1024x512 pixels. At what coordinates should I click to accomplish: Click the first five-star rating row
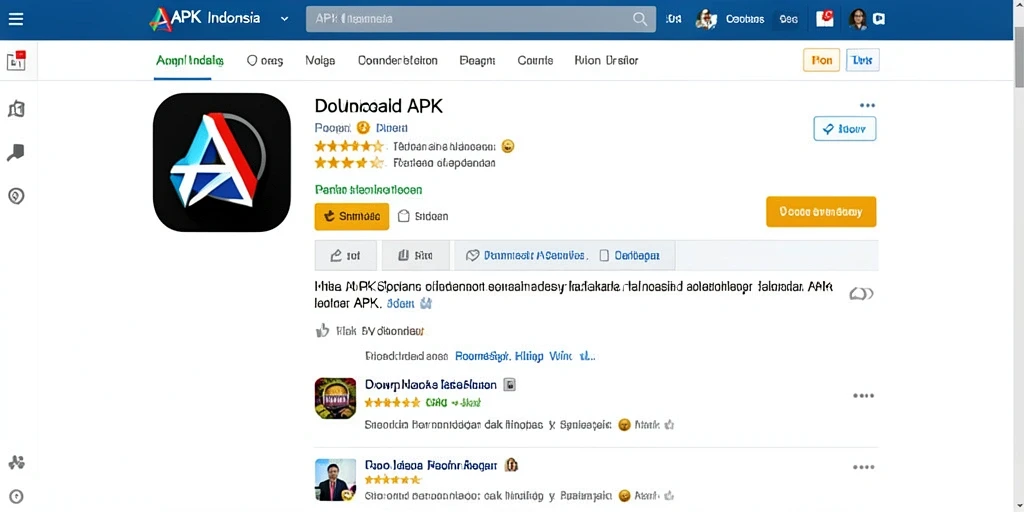pos(350,146)
